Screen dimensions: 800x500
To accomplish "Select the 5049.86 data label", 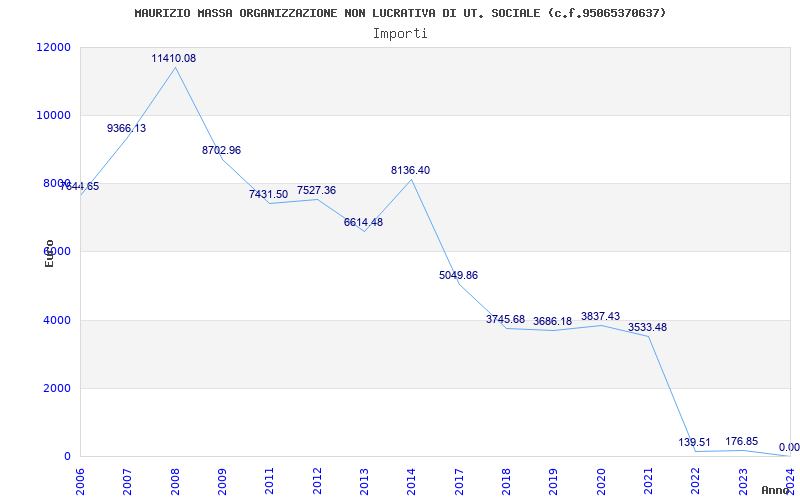I will coord(458,276).
